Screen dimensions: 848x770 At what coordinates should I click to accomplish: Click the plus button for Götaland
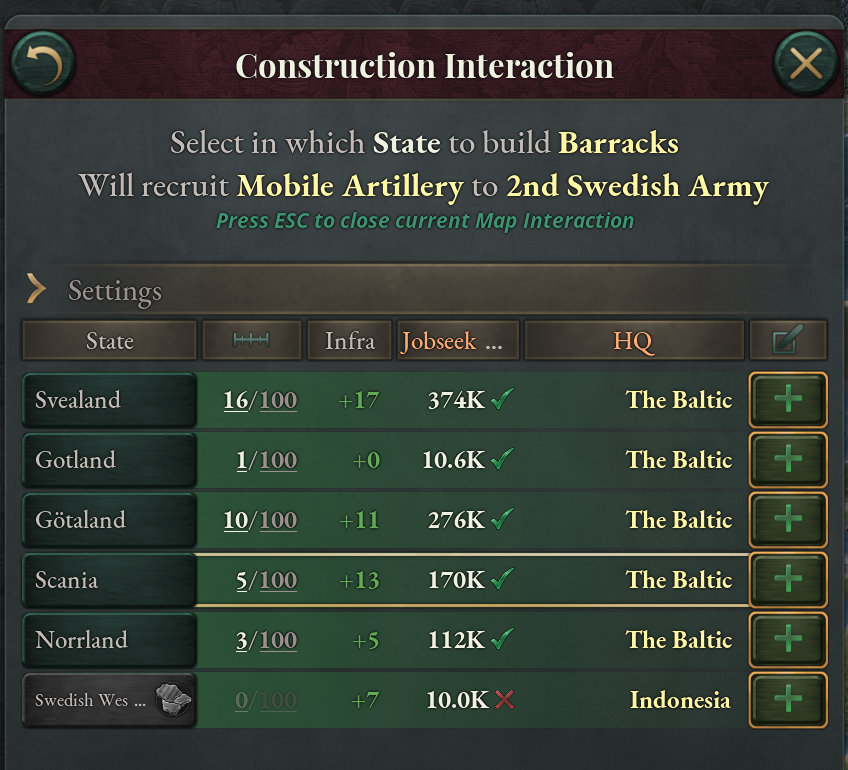coord(787,520)
